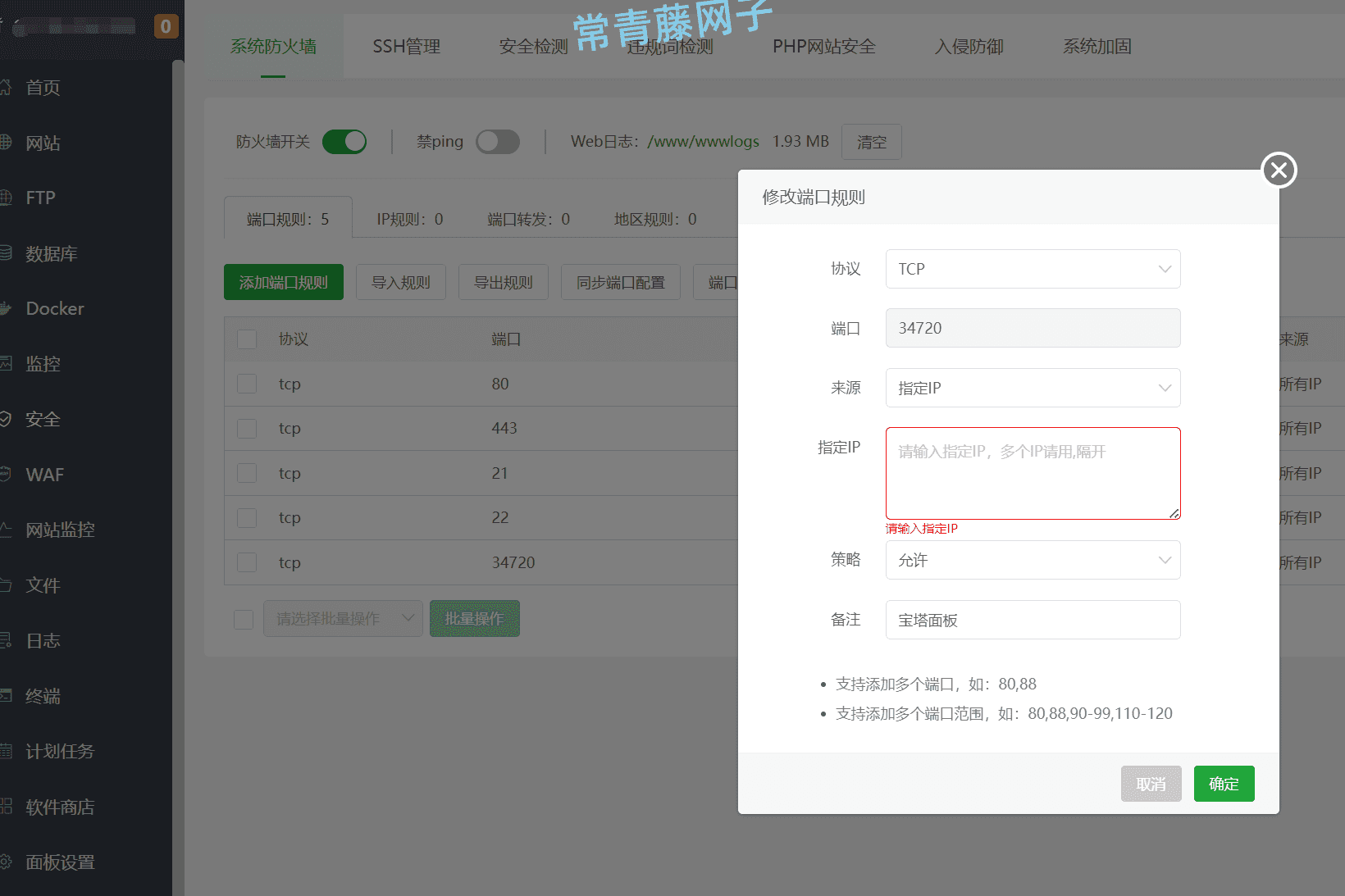Enable the 禁ping switch

[x=498, y=141]
